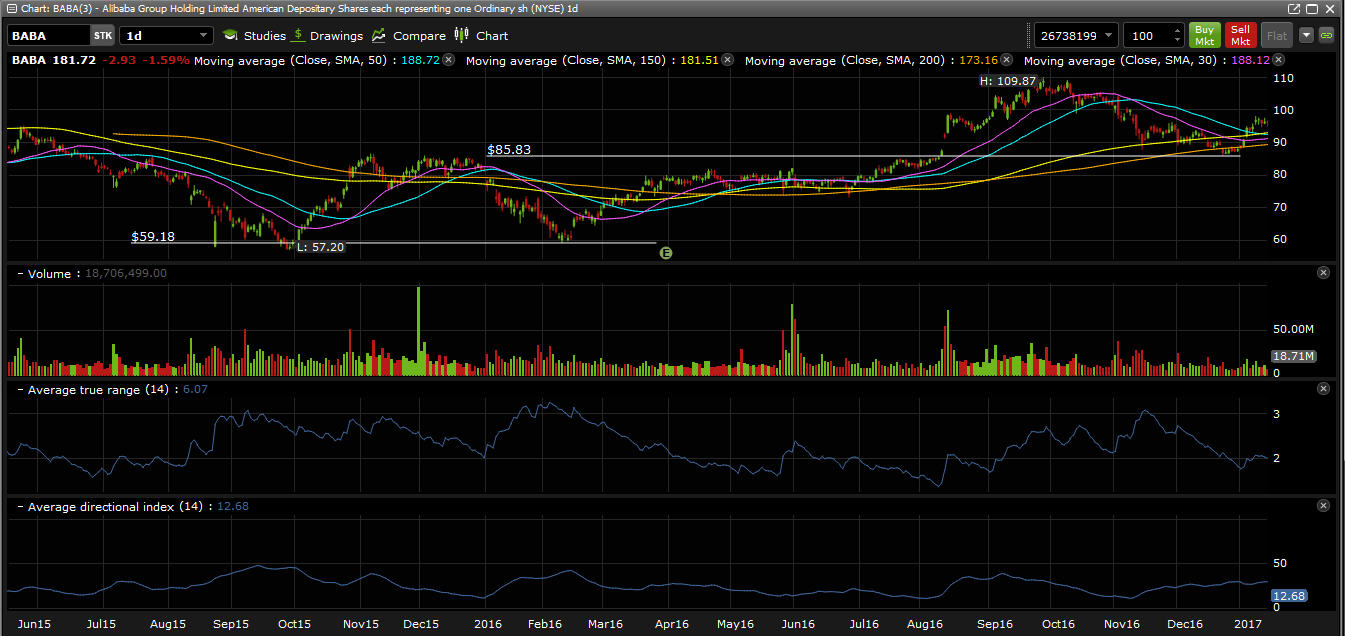Screen dimensions: 1345x636
Task: Click the 2016 date axis label
Action: coord(486,625)
